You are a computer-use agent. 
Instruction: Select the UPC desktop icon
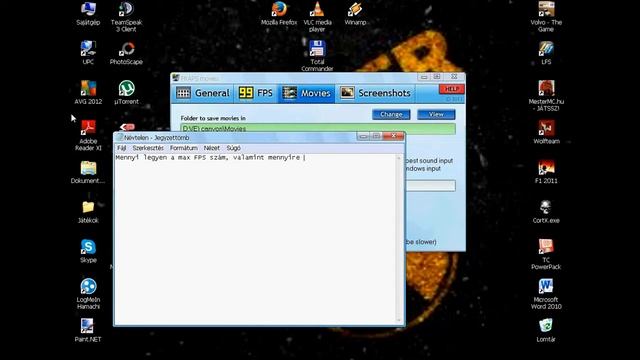(88, 53)
